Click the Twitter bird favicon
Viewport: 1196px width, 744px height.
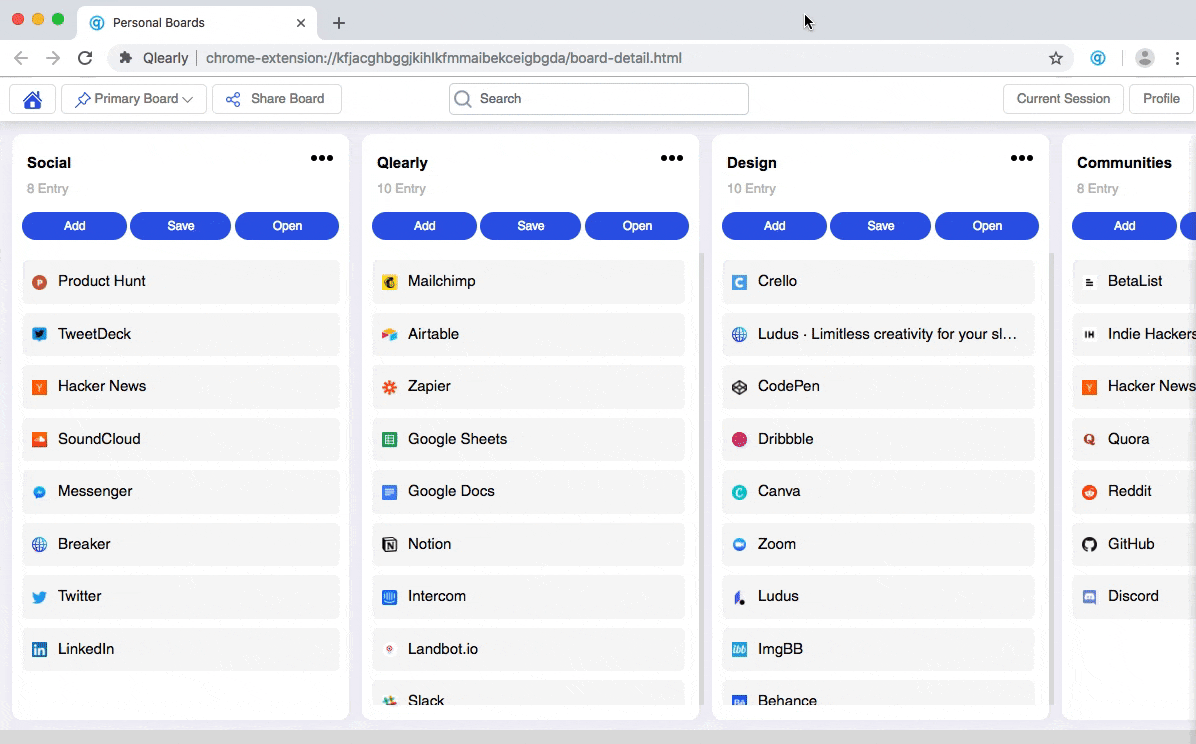[x=40, y=597]
